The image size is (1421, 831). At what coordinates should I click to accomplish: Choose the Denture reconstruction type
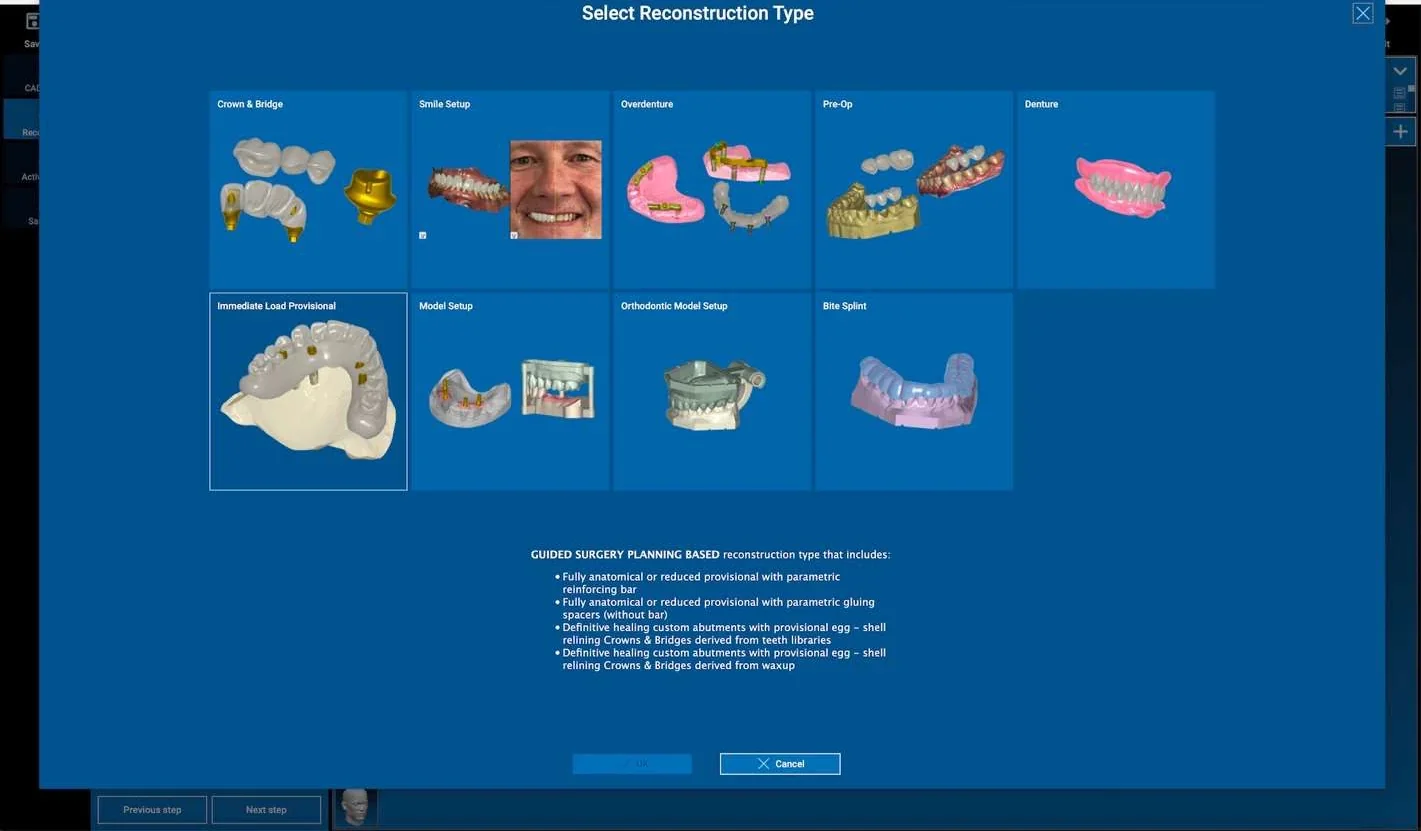coord(1116,190)
